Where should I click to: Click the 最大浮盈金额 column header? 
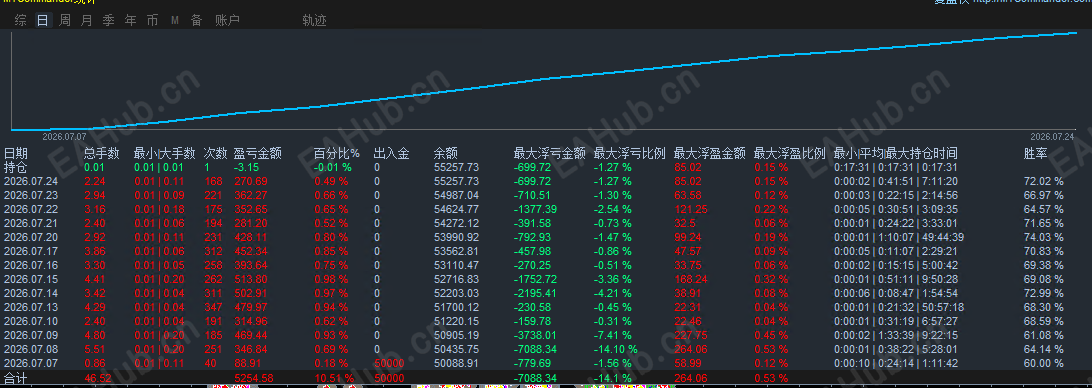coord(710,153)
